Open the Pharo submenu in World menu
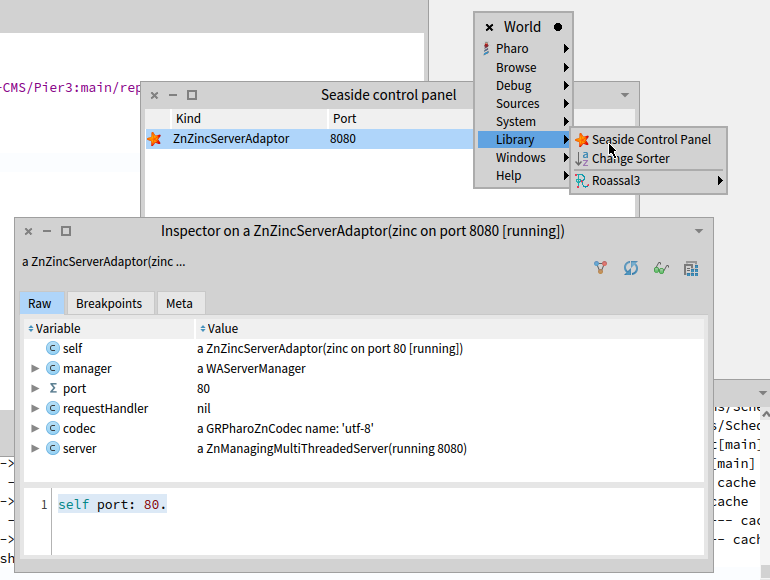 [523, 49]
